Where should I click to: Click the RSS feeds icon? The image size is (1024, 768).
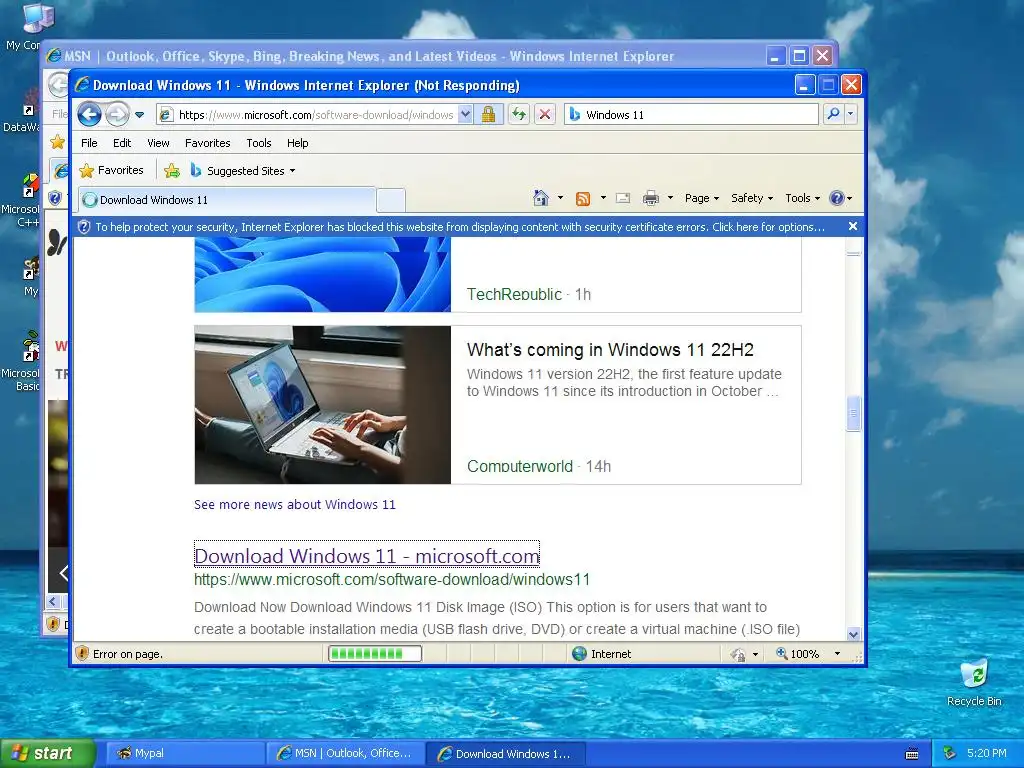(x=583, y=199)
